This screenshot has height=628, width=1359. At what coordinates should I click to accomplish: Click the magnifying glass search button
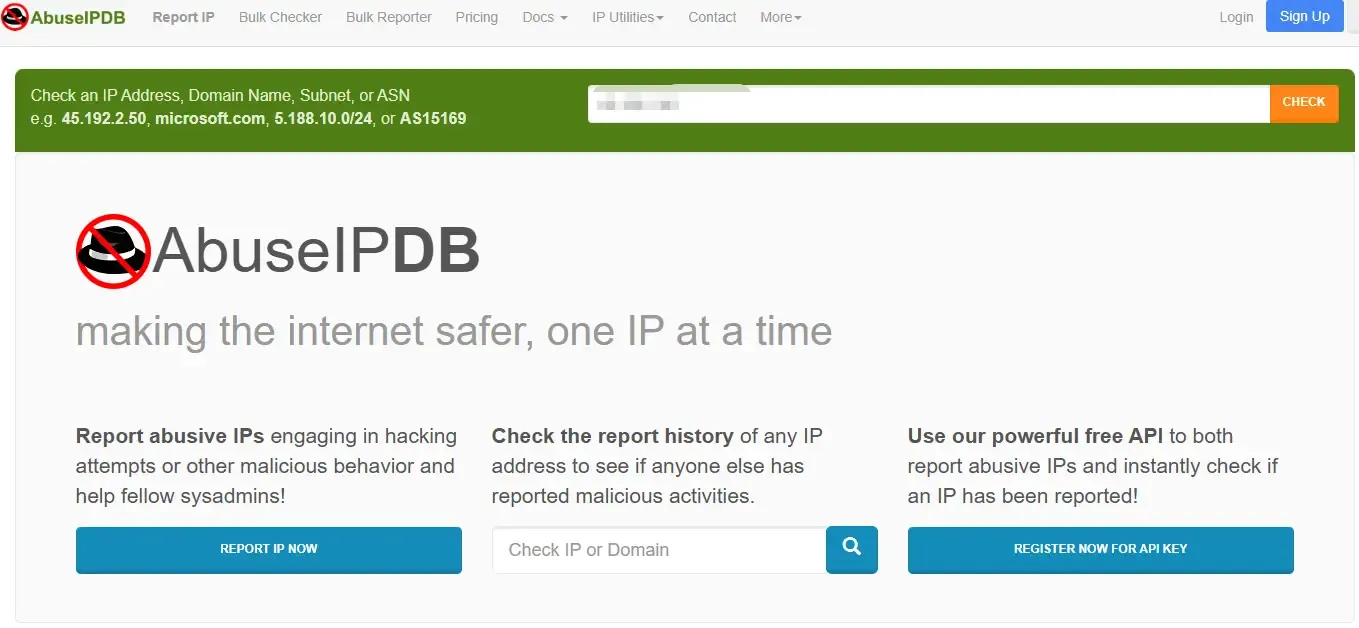[851, 549]
